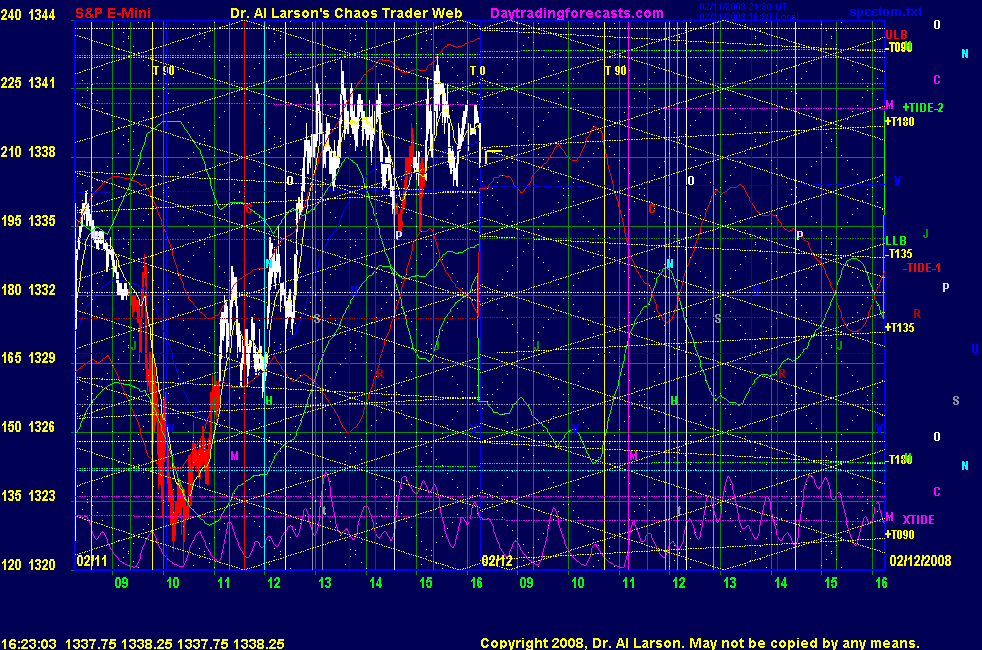Click the "02/11" date label inside the chart
Viewport: 982px width, 650px height.
(x=91, y=560)
